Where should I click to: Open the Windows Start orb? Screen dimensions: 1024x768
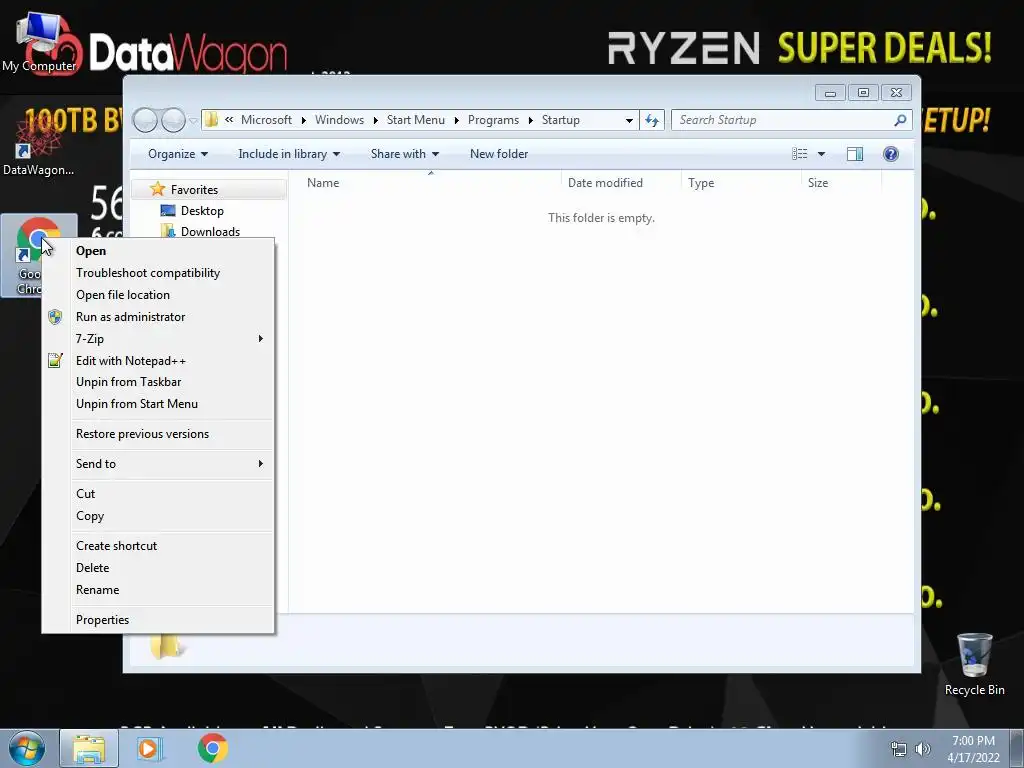[x=26, y=748]
